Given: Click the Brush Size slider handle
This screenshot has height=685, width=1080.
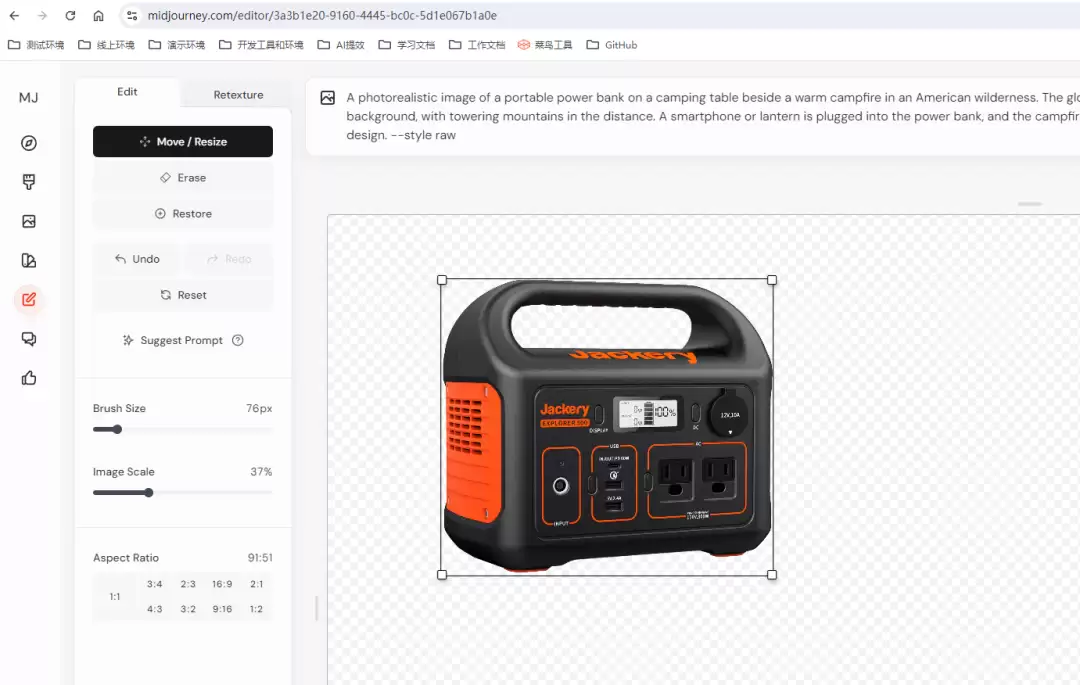Looking at the screenshot, I should coord(117,429).
